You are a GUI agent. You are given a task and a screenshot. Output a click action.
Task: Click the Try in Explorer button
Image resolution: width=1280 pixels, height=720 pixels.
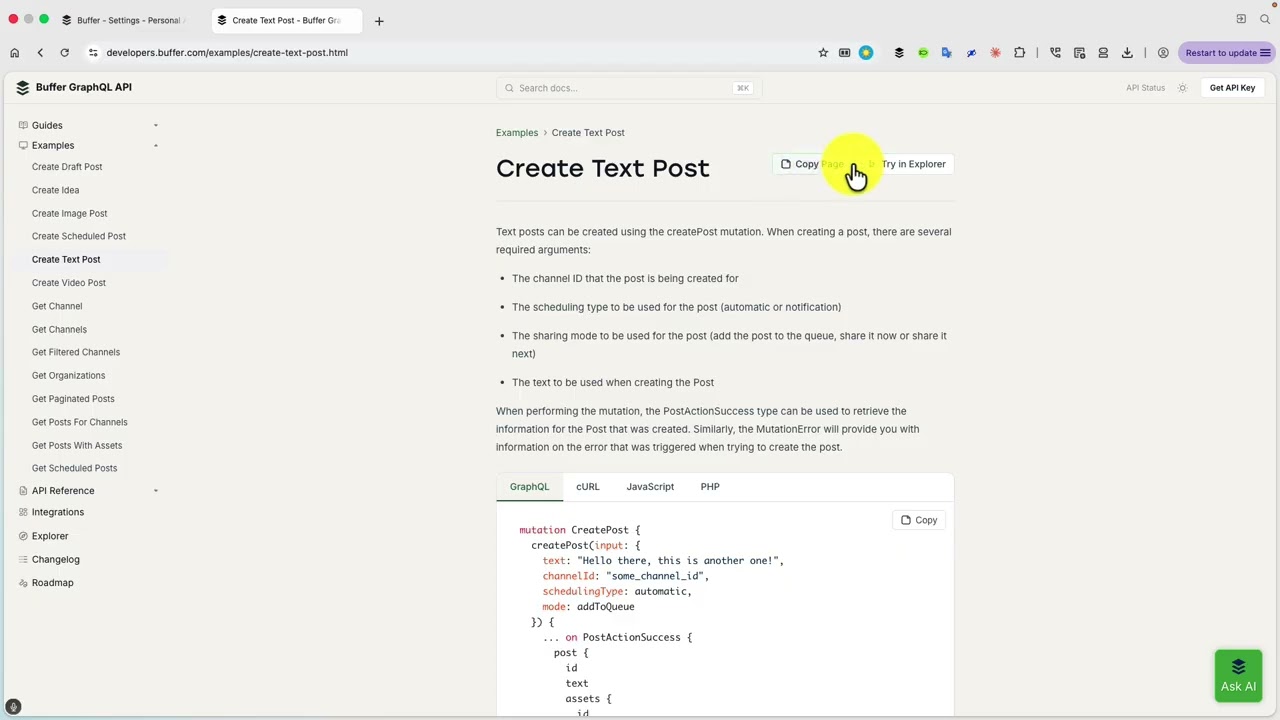pyautogui.click(x=907, y=164)
